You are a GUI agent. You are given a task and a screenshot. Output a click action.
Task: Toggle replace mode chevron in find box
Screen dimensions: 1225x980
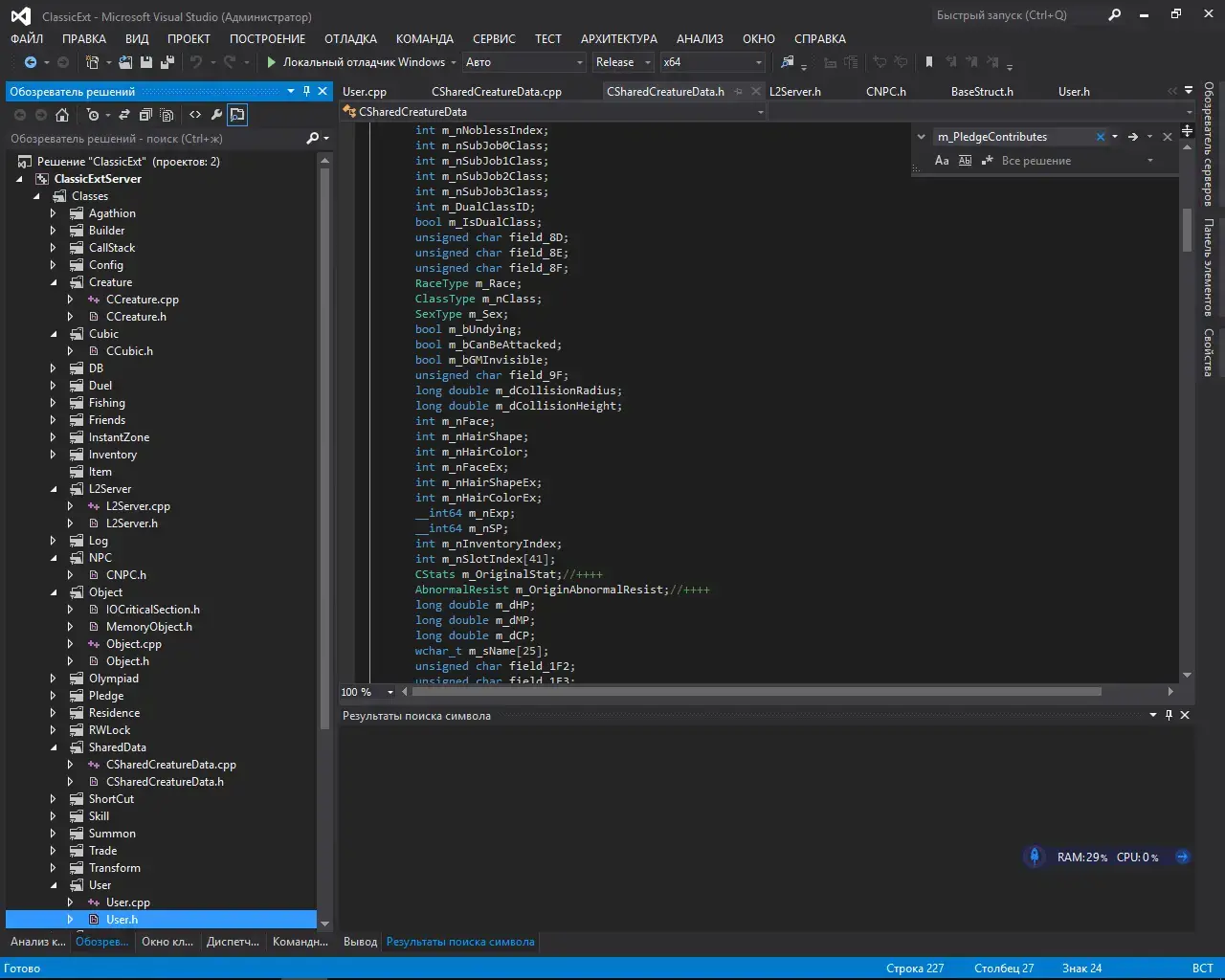point(922,137)
